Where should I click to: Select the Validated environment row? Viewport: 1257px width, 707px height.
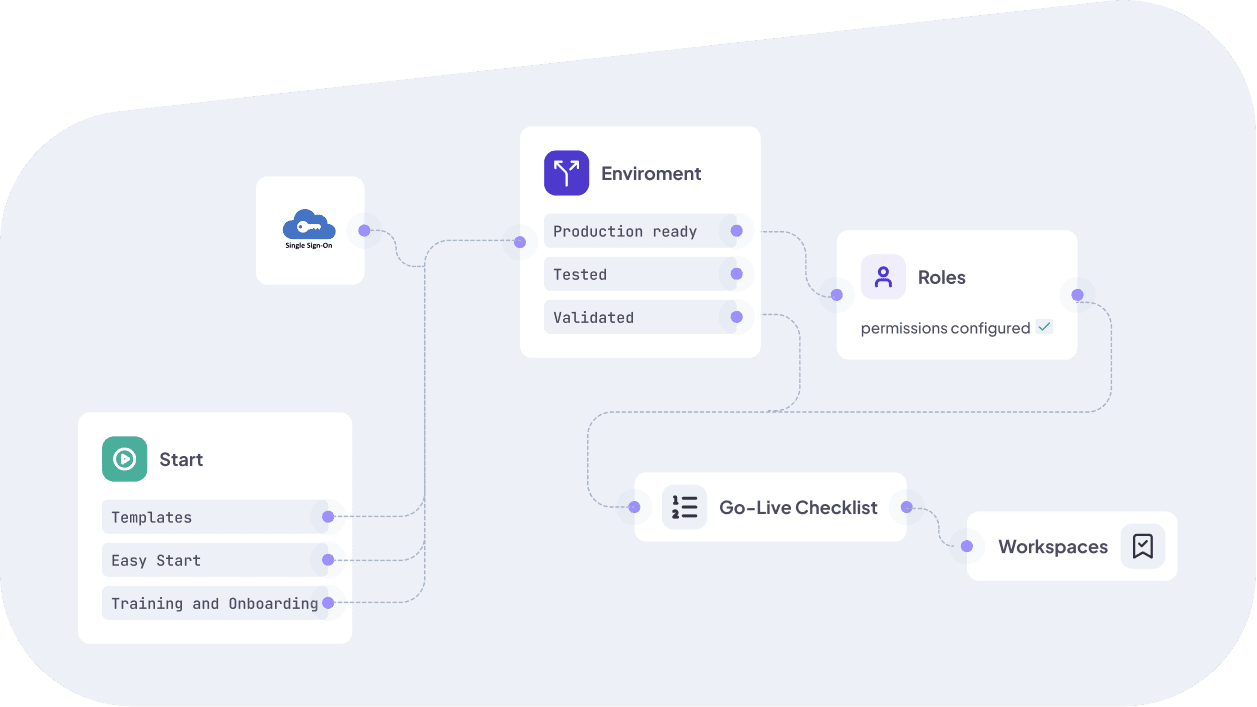click(x=625, y=317)
